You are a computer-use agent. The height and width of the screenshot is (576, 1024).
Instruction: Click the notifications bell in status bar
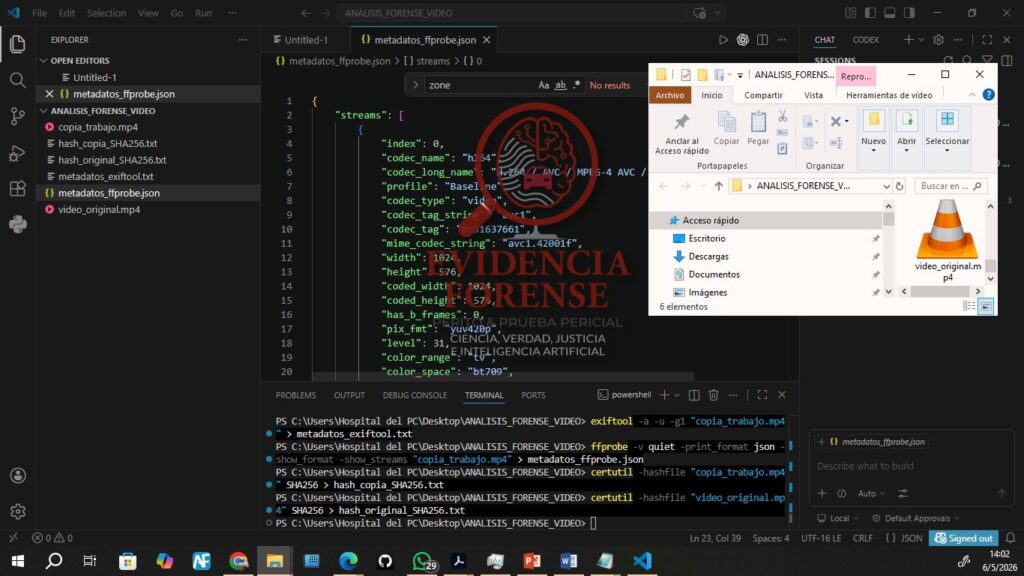[x=1010, y=538]
